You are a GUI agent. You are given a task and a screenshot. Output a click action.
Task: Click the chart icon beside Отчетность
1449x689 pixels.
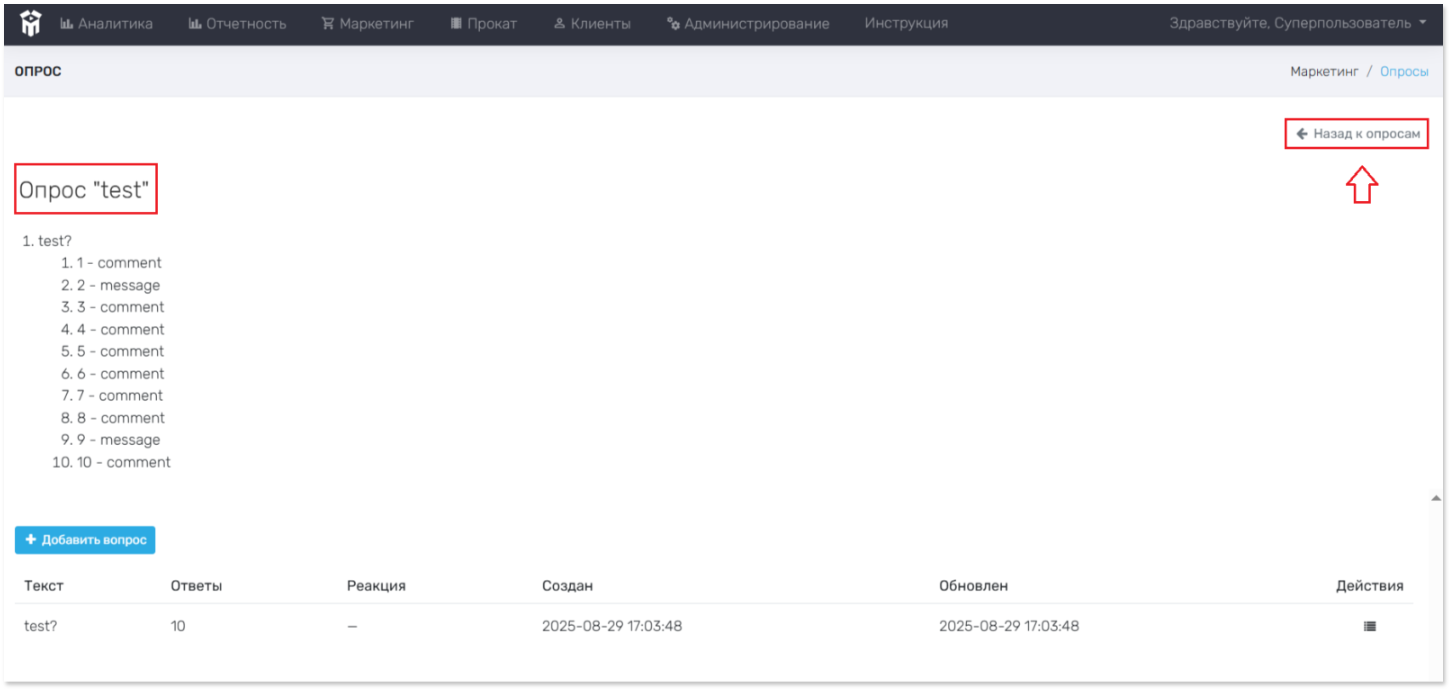click(195, 24)
